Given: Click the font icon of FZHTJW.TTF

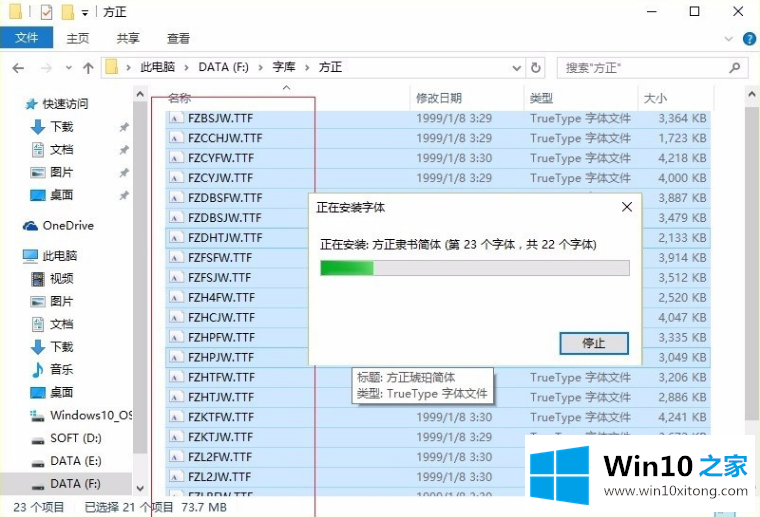Looking at the screenshot, I should 176,397.
